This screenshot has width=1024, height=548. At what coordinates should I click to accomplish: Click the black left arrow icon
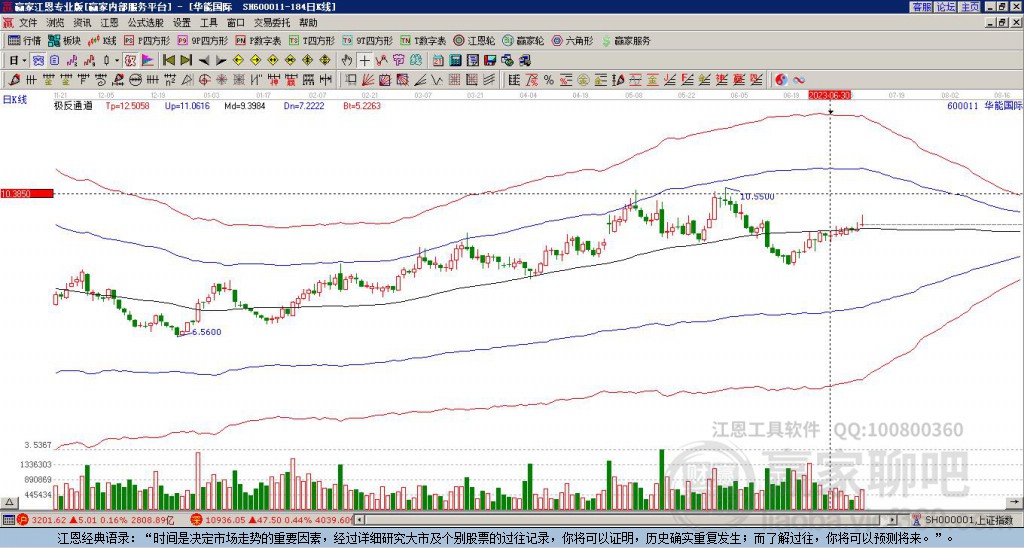click(204, 61)
